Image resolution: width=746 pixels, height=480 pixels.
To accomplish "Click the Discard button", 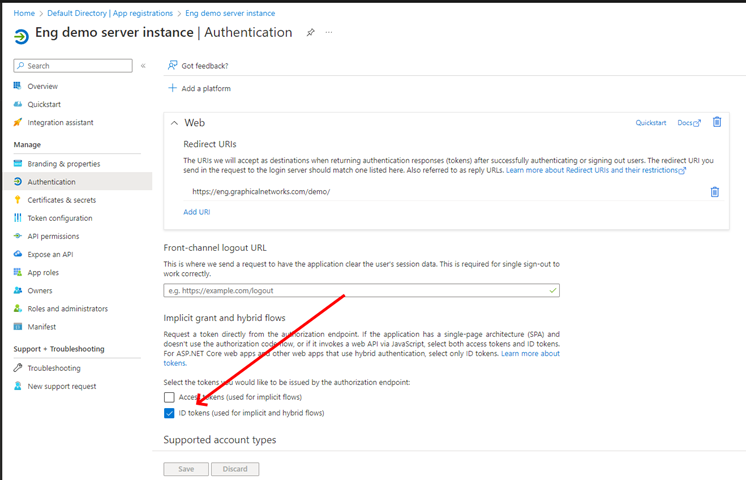I will pyautogui.click(x=235, y=469).
